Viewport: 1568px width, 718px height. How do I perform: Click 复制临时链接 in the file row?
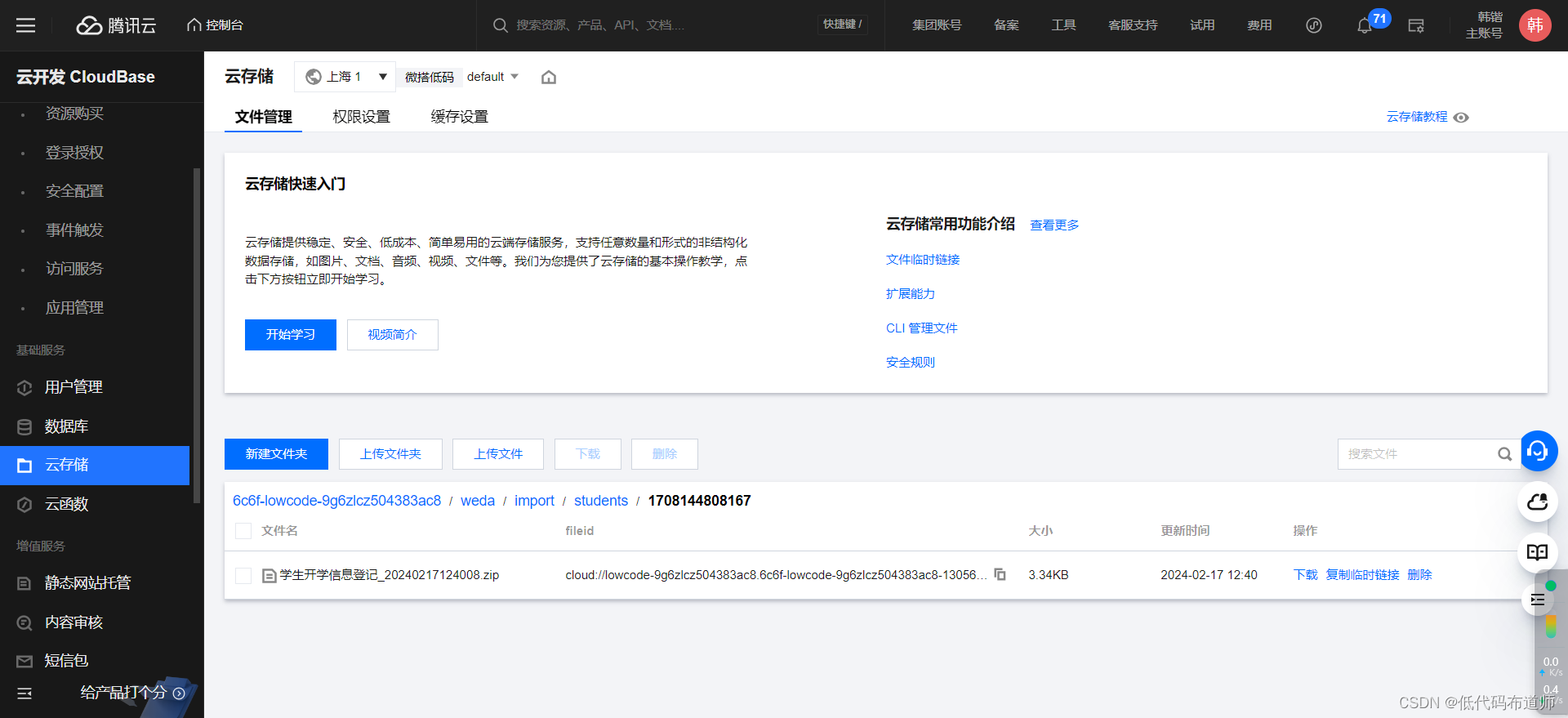(x=1362, y=575)
